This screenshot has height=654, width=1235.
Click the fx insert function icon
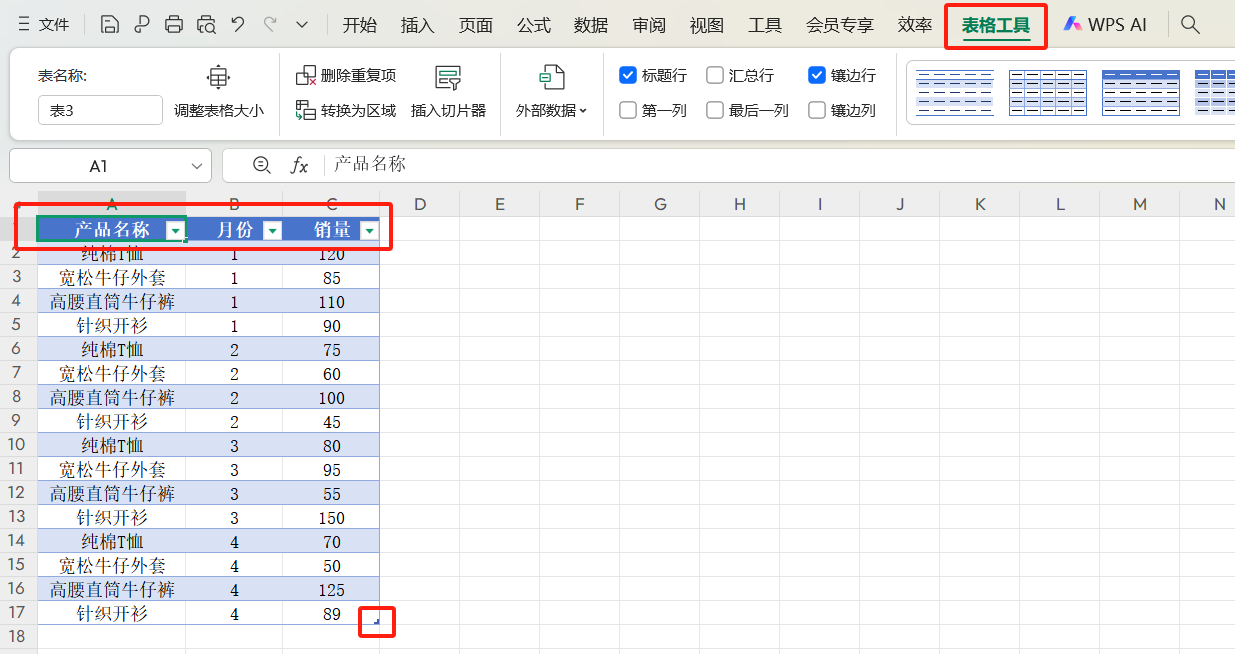pos(299,166)
